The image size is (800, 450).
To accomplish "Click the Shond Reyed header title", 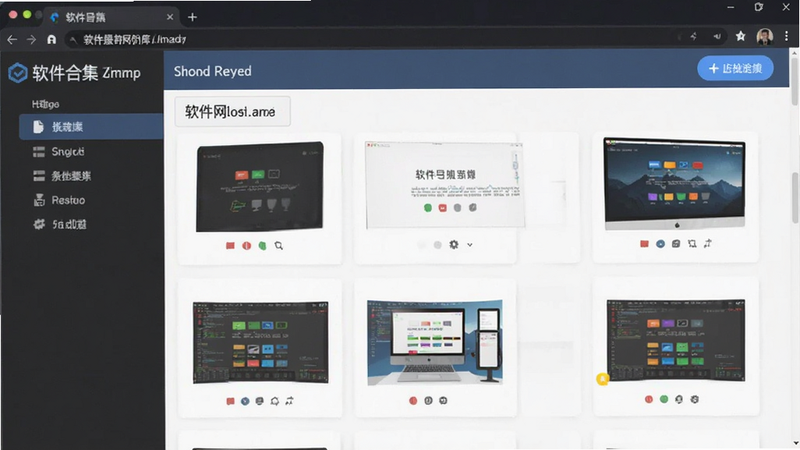I will [212, 71].
